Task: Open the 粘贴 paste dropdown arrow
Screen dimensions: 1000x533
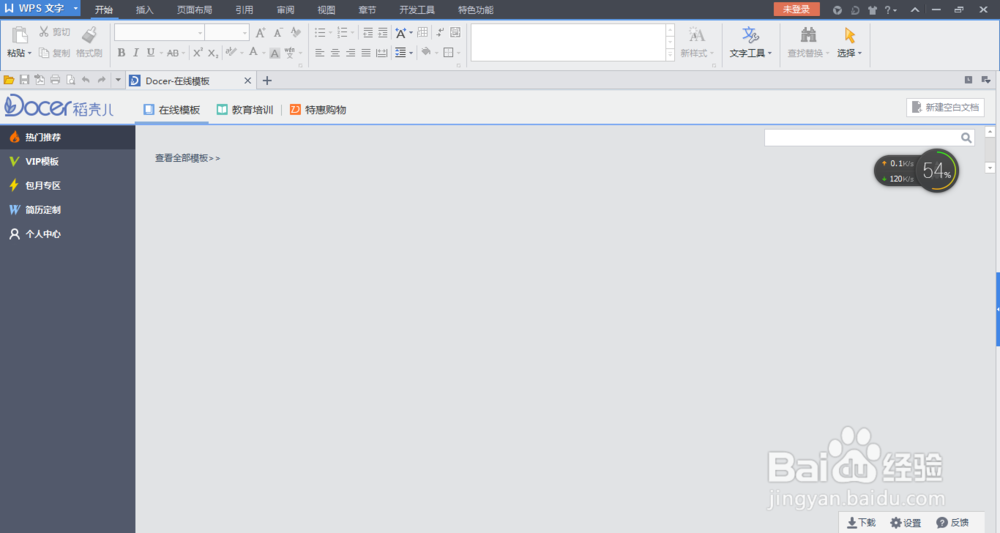Action: pyautogui.click(x=29, y=54)
